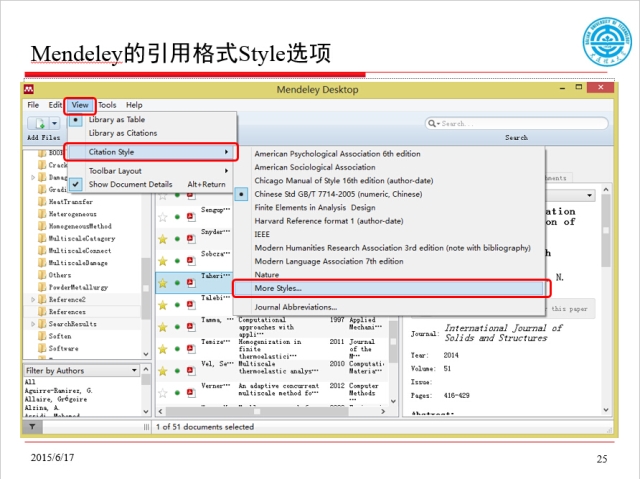The height and width of the screenshot is (479, 640).
Task: Toggle favorite star on the Sobcza row
Action: tap(163, 261)
